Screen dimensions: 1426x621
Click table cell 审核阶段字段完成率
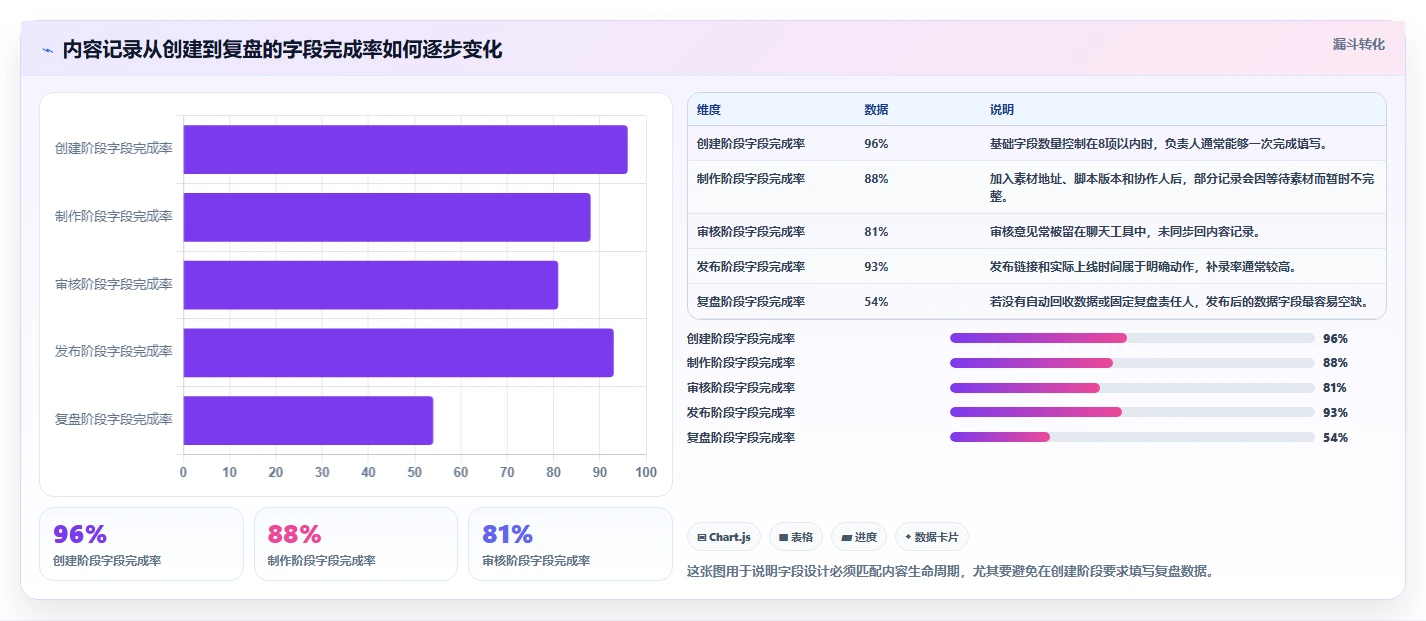[x=751, y=231]
